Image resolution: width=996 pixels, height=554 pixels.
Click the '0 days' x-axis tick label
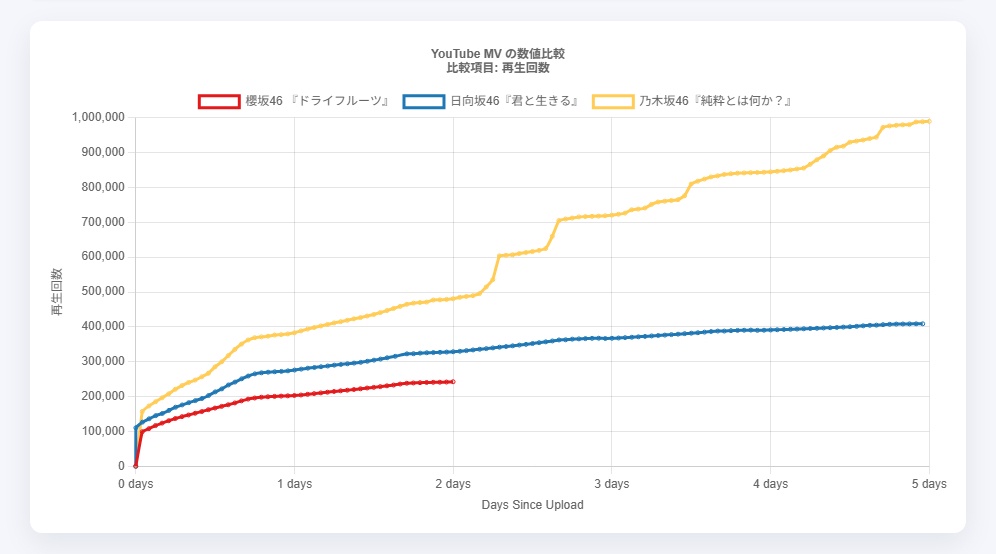click(x=135, y=484)
